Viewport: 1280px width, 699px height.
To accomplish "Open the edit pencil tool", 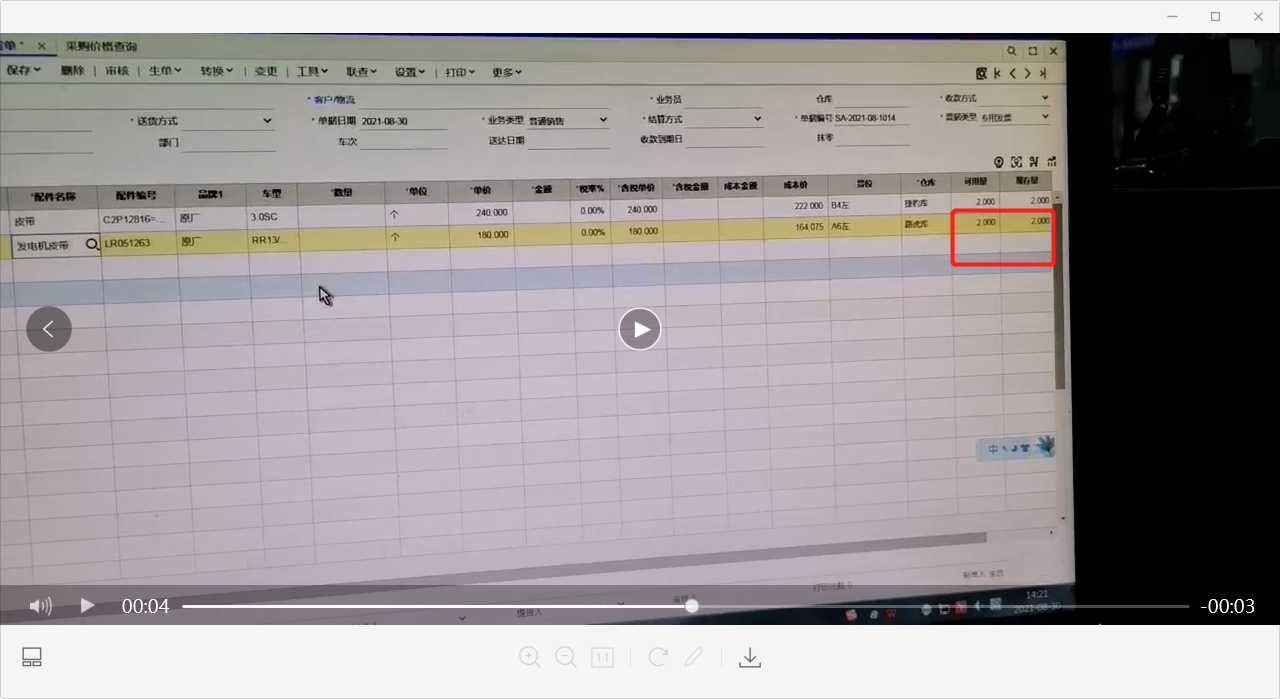I will coord(694,657).
